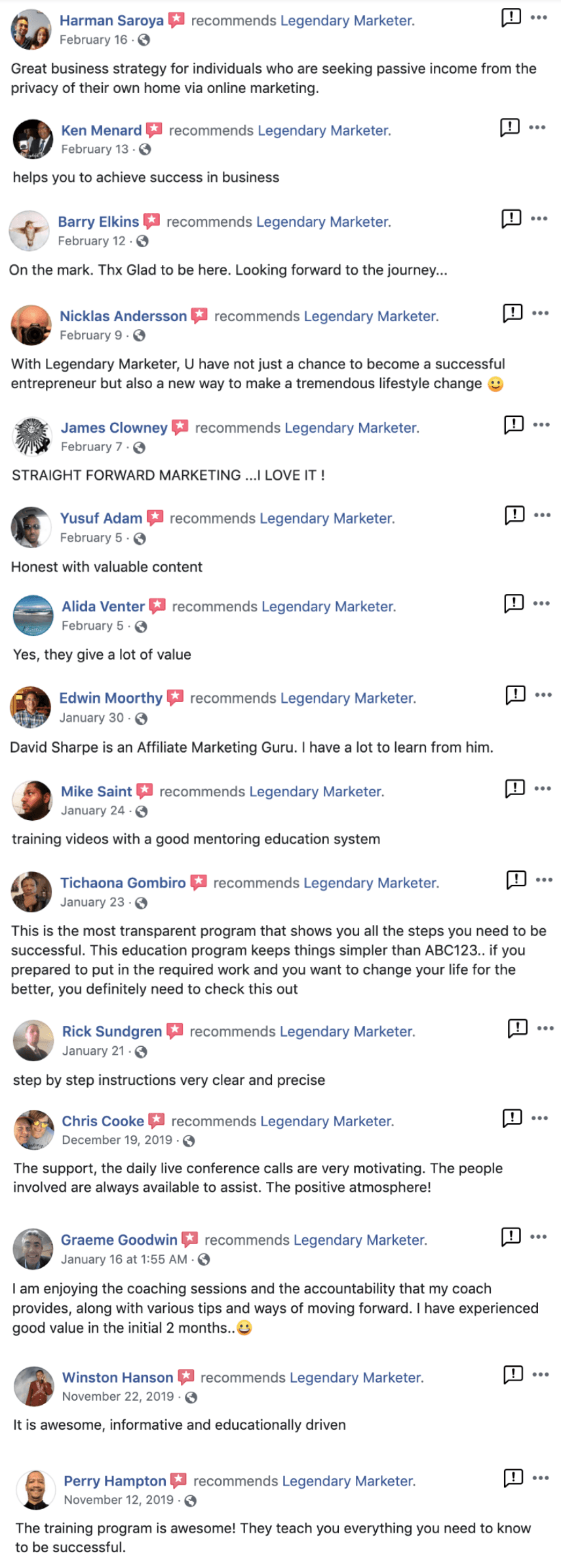
Task: Open more options menu for Ken Menard's review
Action: (537, 127)
